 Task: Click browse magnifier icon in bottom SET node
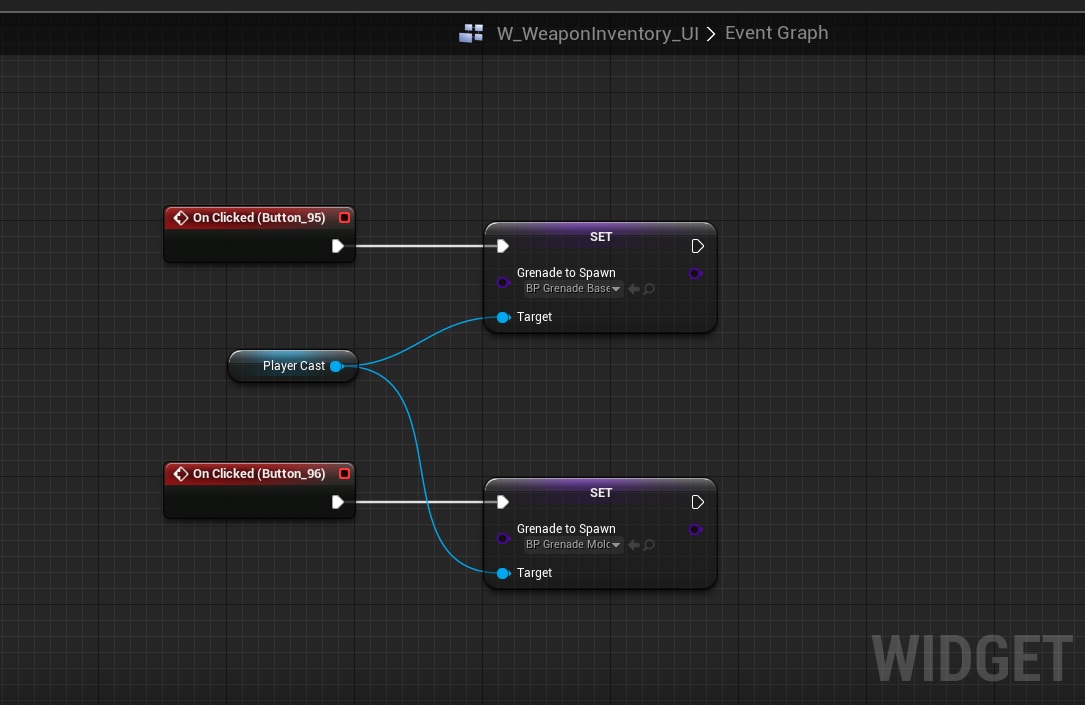coord(649,545)
